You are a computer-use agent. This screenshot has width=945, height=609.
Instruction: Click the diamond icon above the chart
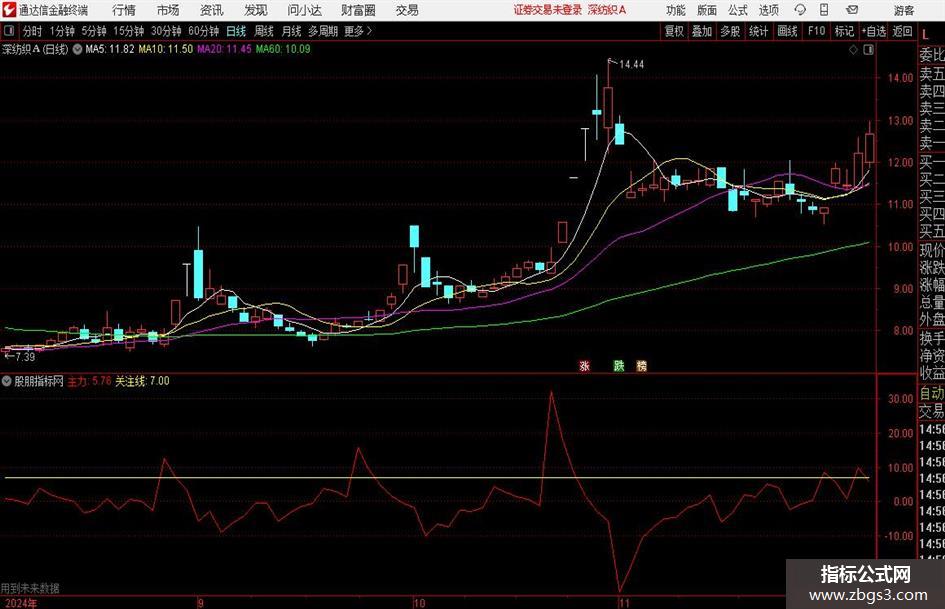[x=853, y=50]
